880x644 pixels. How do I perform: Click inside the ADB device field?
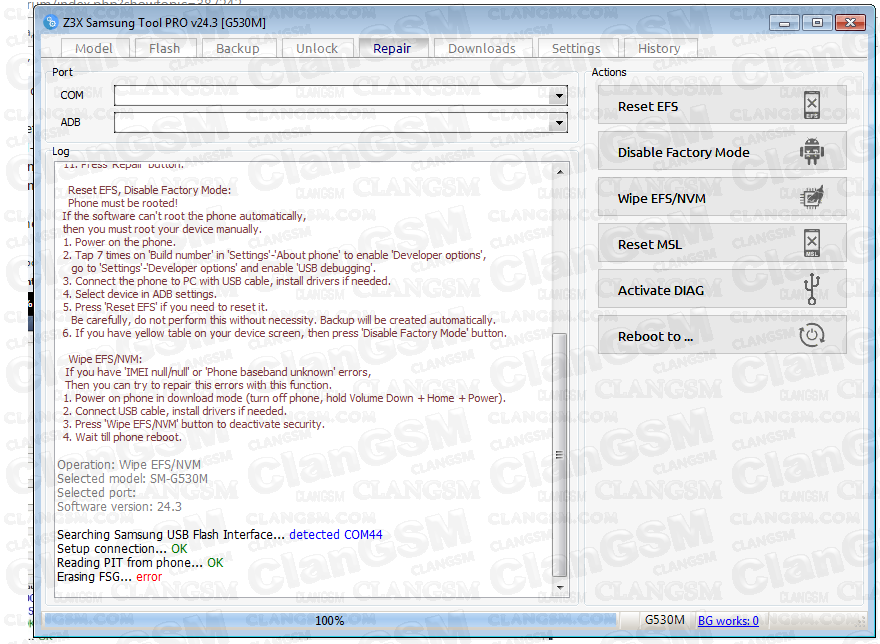[333, 123]
